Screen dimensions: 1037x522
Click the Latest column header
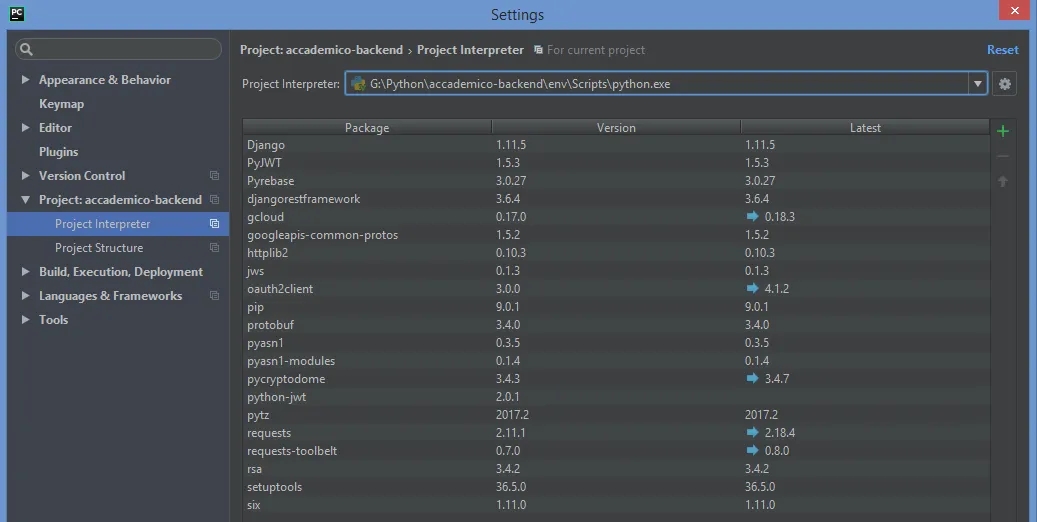[865, 128]
